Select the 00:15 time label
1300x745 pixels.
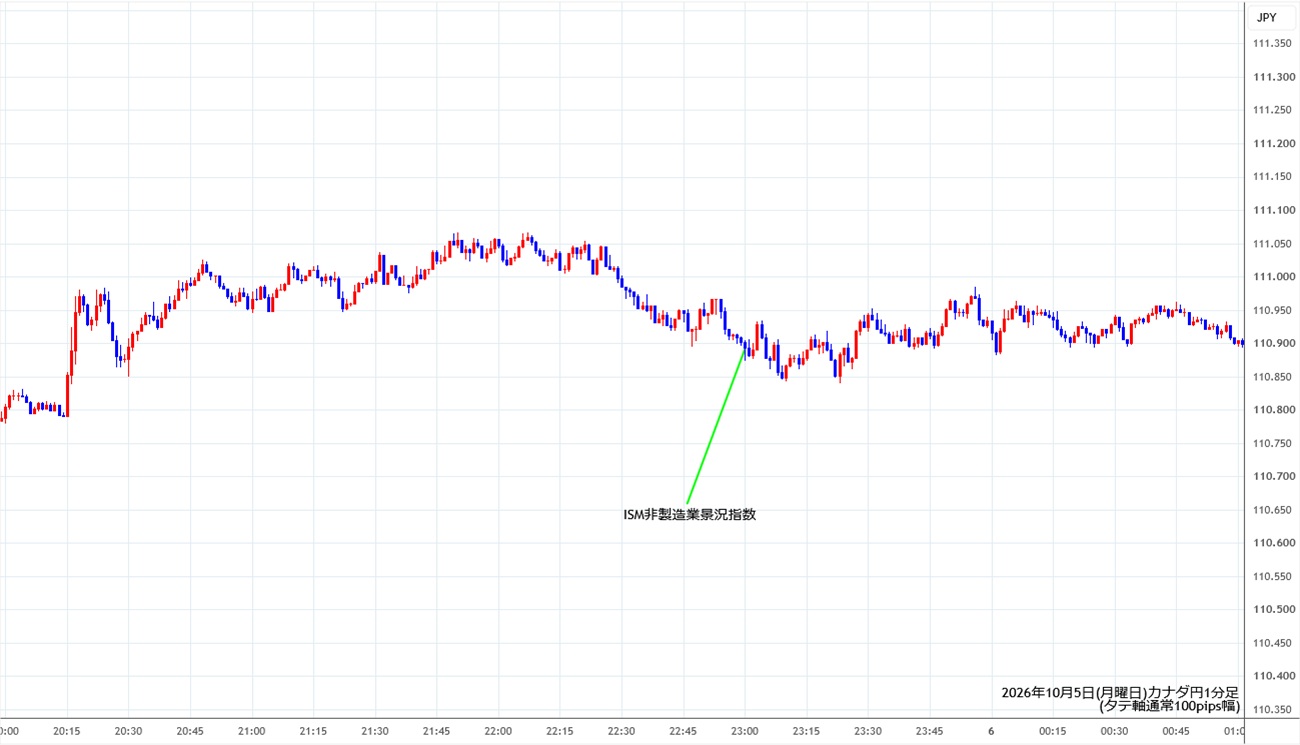point(1052,730)
